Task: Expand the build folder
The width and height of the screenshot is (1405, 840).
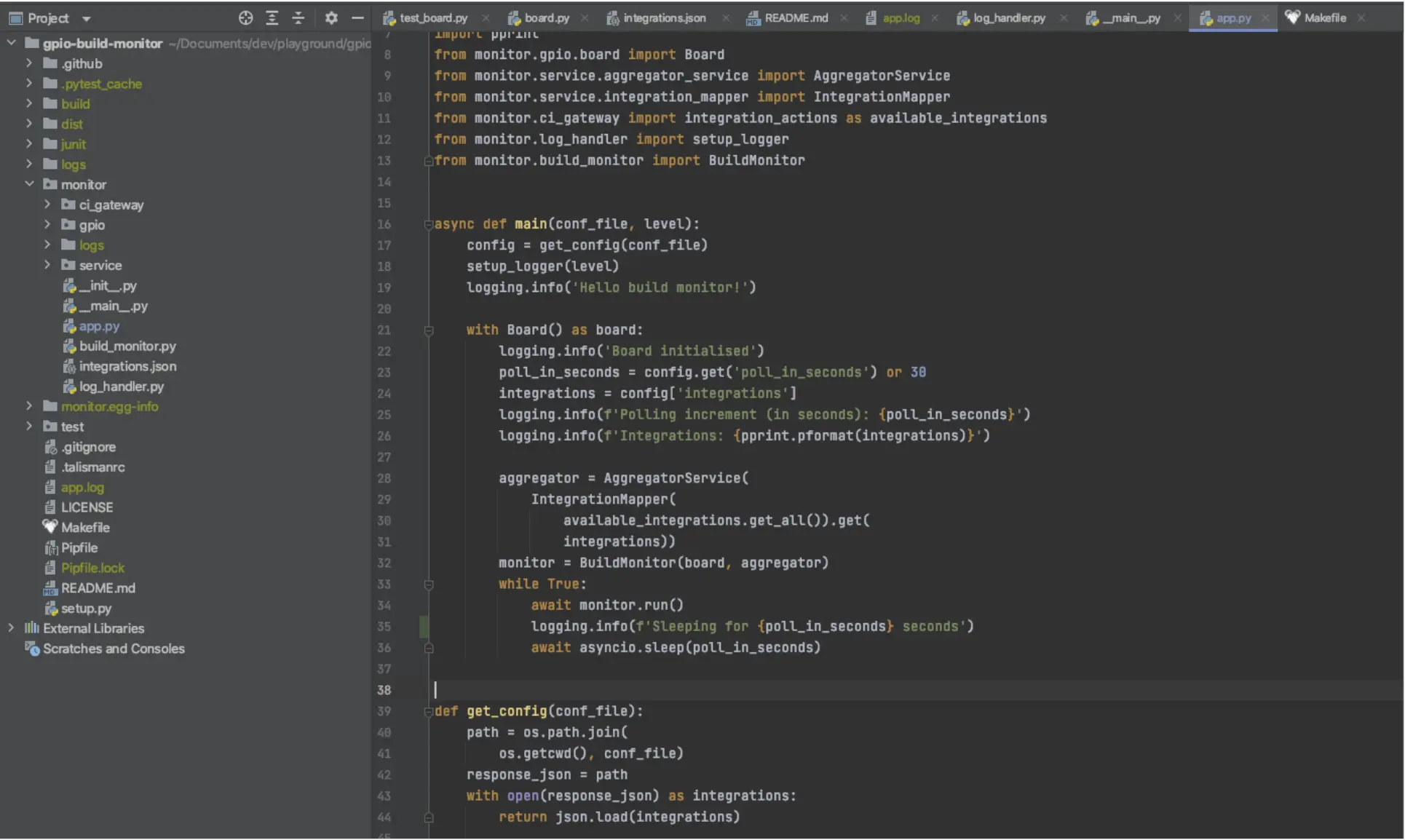Action: coord(29,103)
